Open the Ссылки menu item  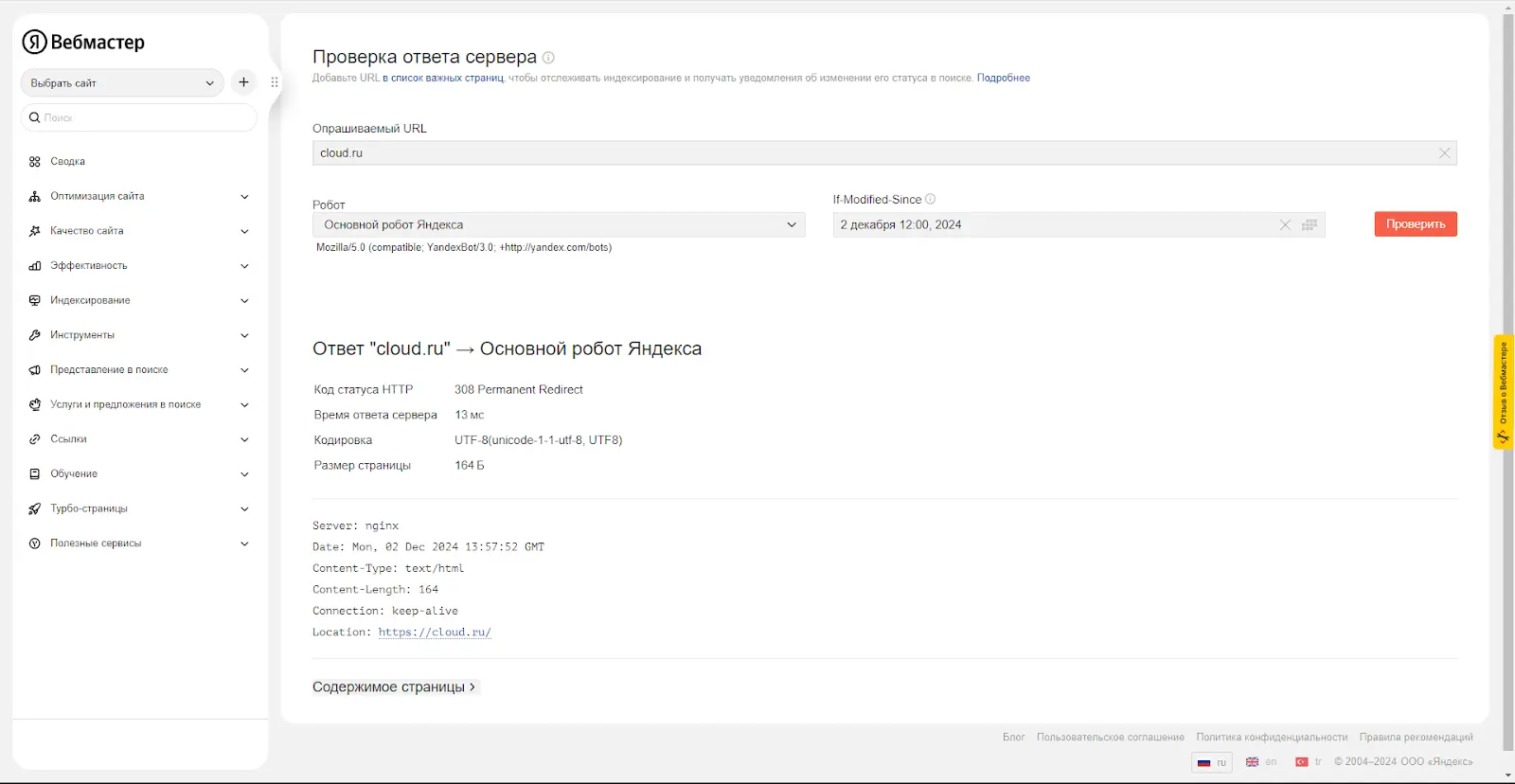68,439
